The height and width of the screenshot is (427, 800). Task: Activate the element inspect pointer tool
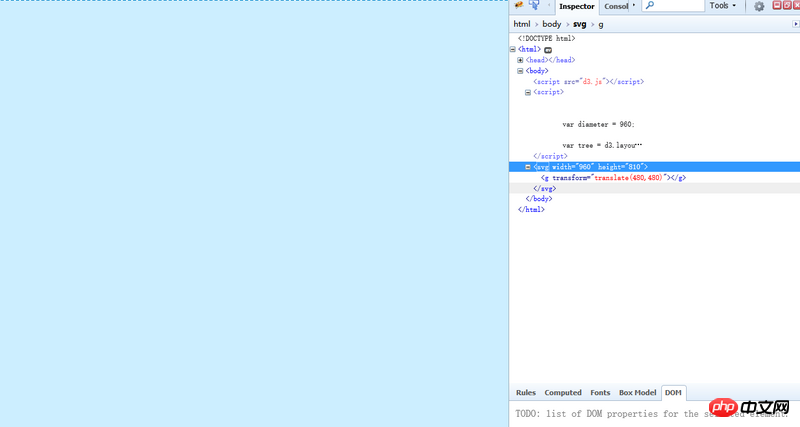(534, 5)
